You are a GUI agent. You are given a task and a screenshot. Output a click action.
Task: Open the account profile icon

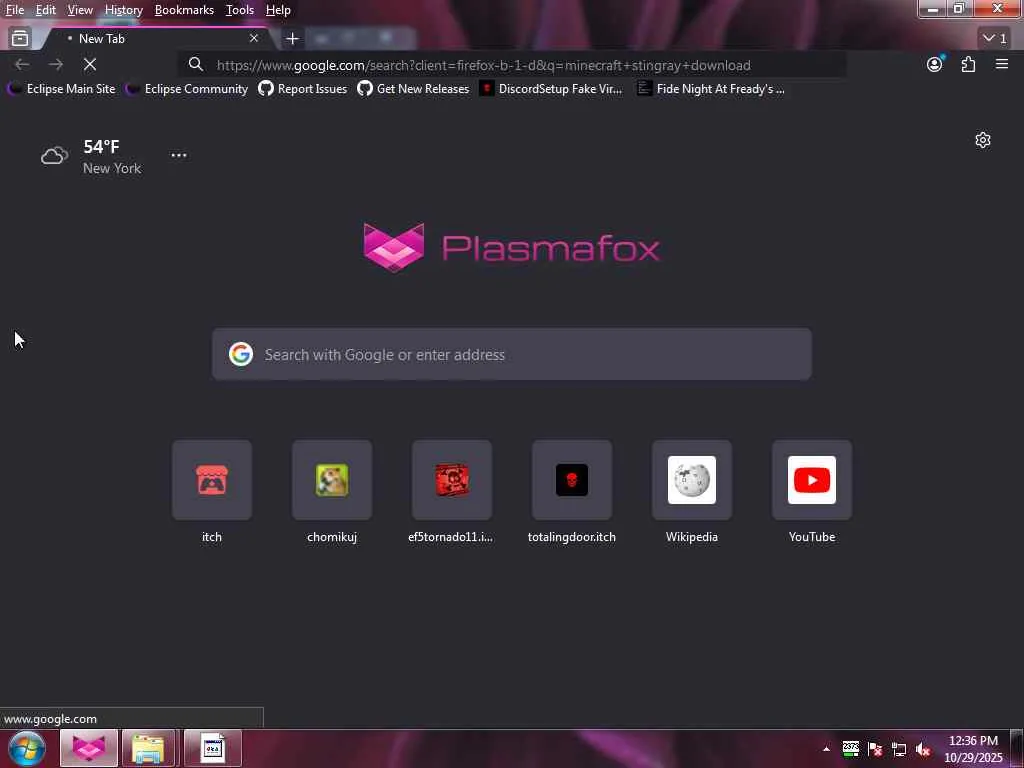(935, 64)
